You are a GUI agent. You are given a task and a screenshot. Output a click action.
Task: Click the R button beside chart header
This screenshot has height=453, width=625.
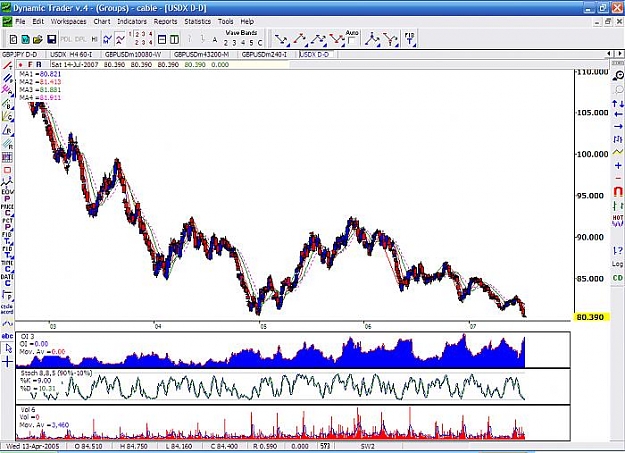click(x=39, y=65)
